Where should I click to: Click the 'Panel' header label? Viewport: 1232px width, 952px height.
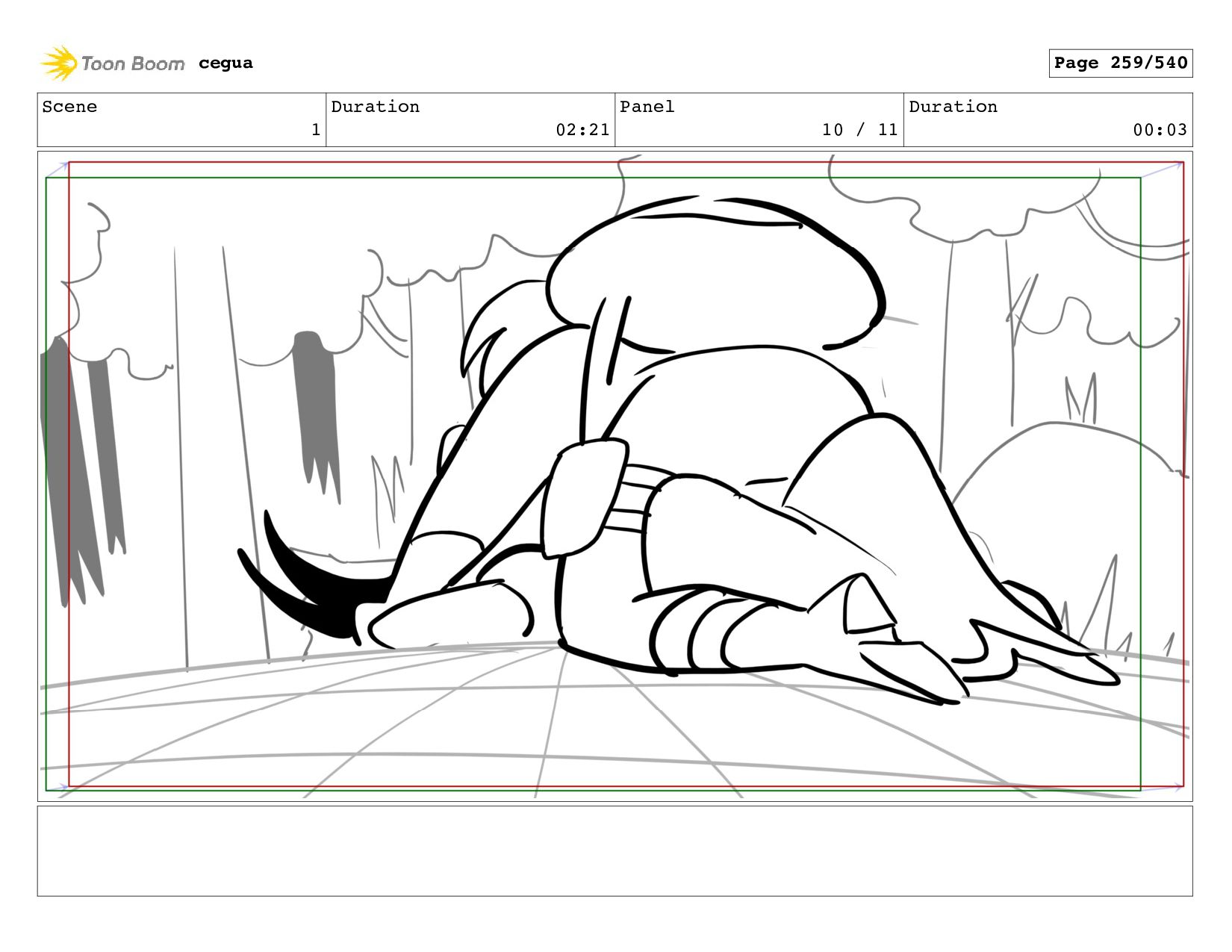[x=647, y=107]
